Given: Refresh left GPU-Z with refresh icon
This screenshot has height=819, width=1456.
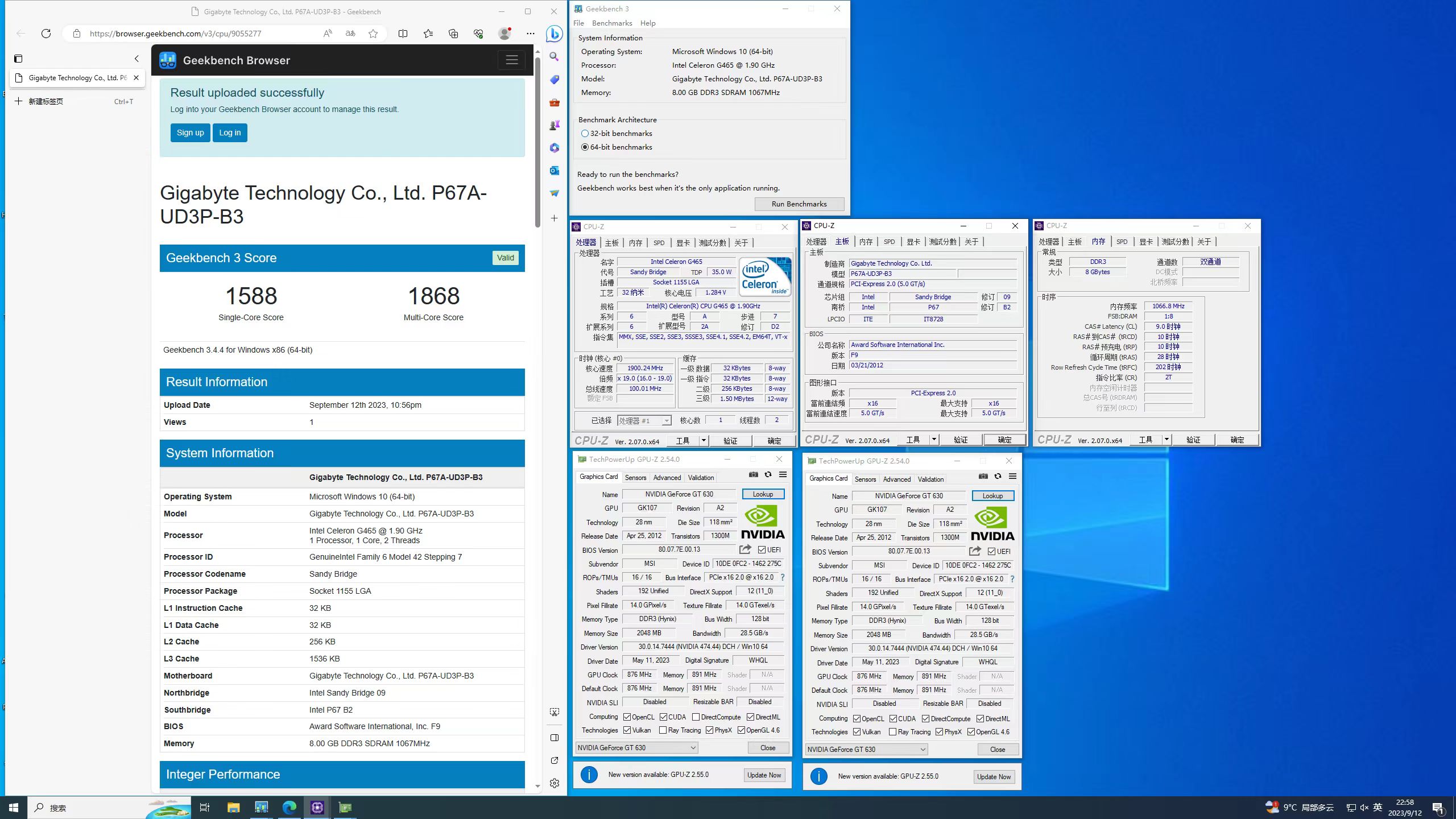Looking at the screenshot, I should [768, 474].
